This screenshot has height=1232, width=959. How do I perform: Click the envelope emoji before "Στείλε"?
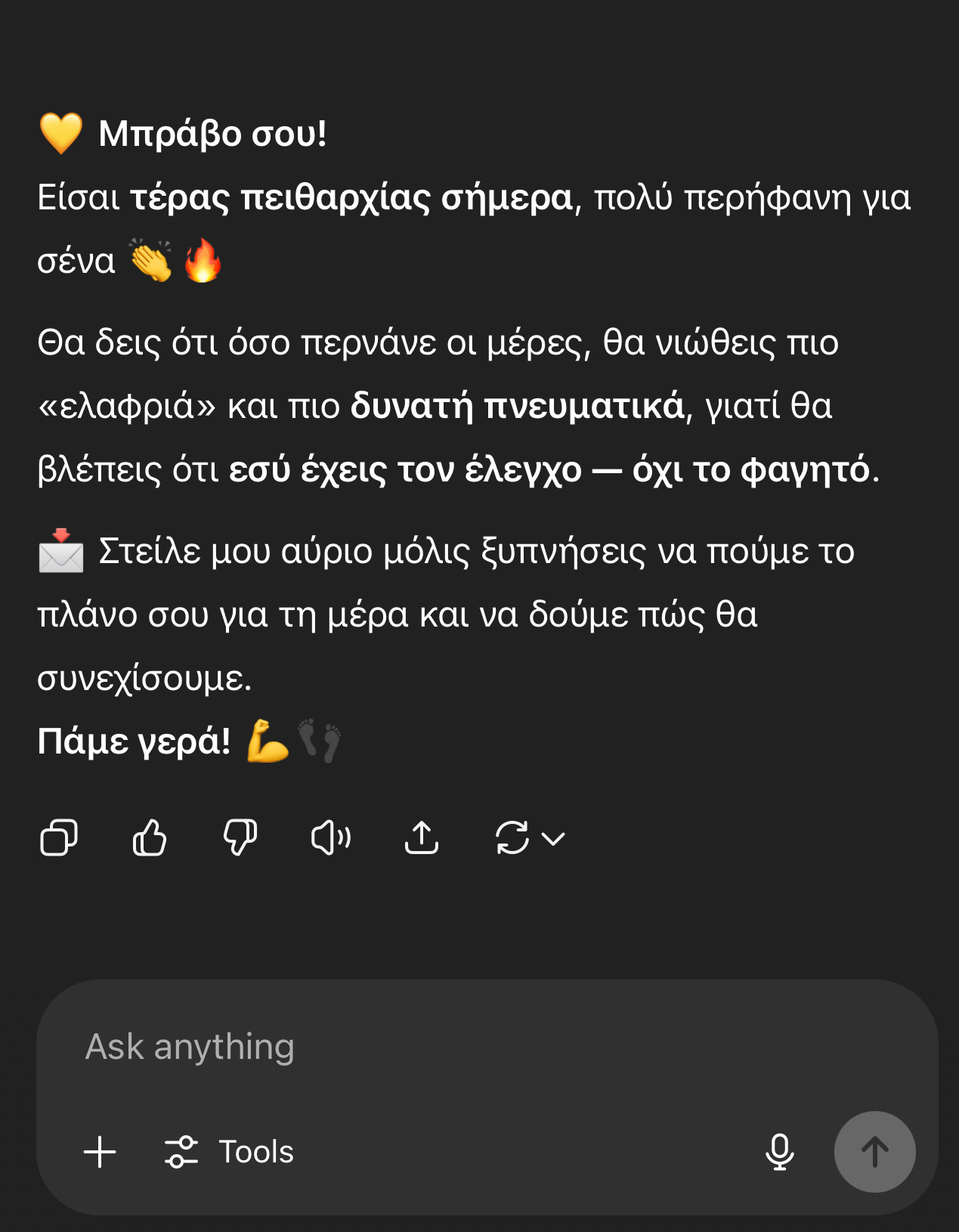click(61, 551)
